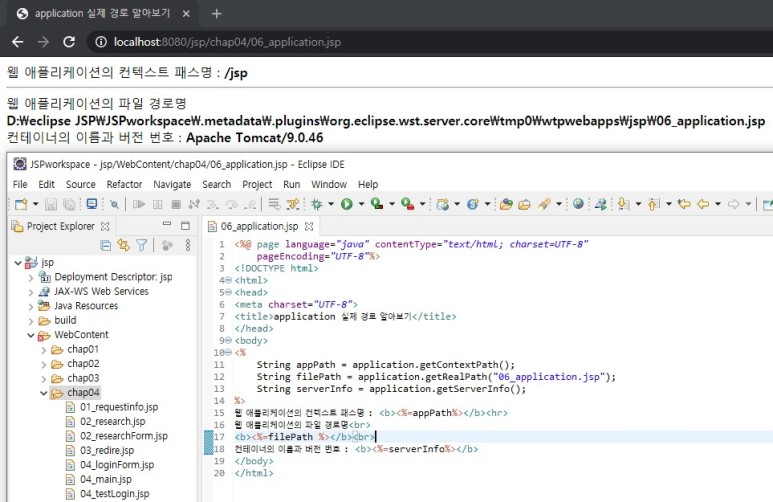The height and width of the screenshot is (502, 773).
Task: Expand the chap01 folder
Action: tap(43, 350)
